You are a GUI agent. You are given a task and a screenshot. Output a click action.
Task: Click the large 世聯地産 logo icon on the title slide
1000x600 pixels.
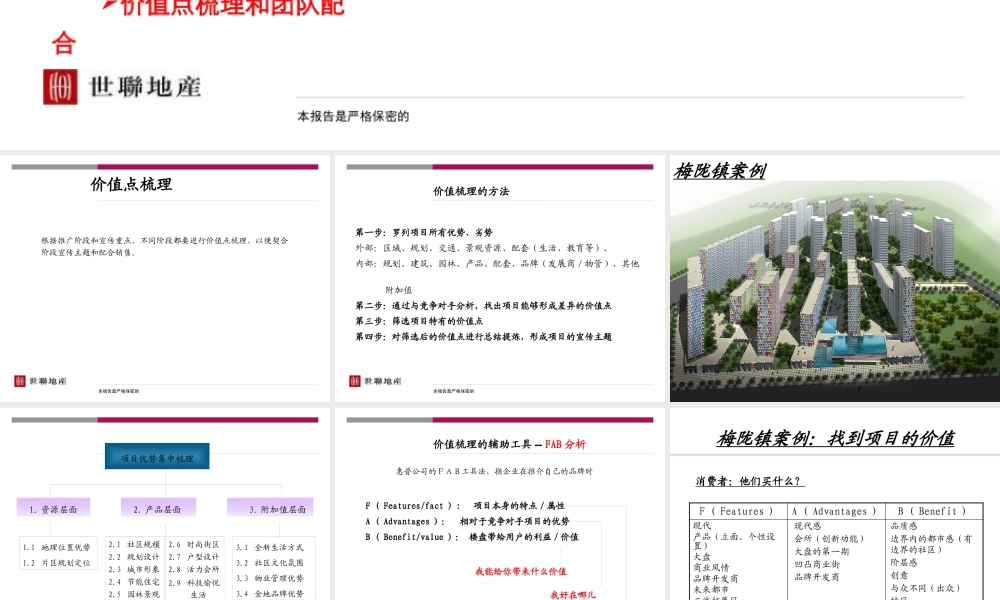click(61, 87)
